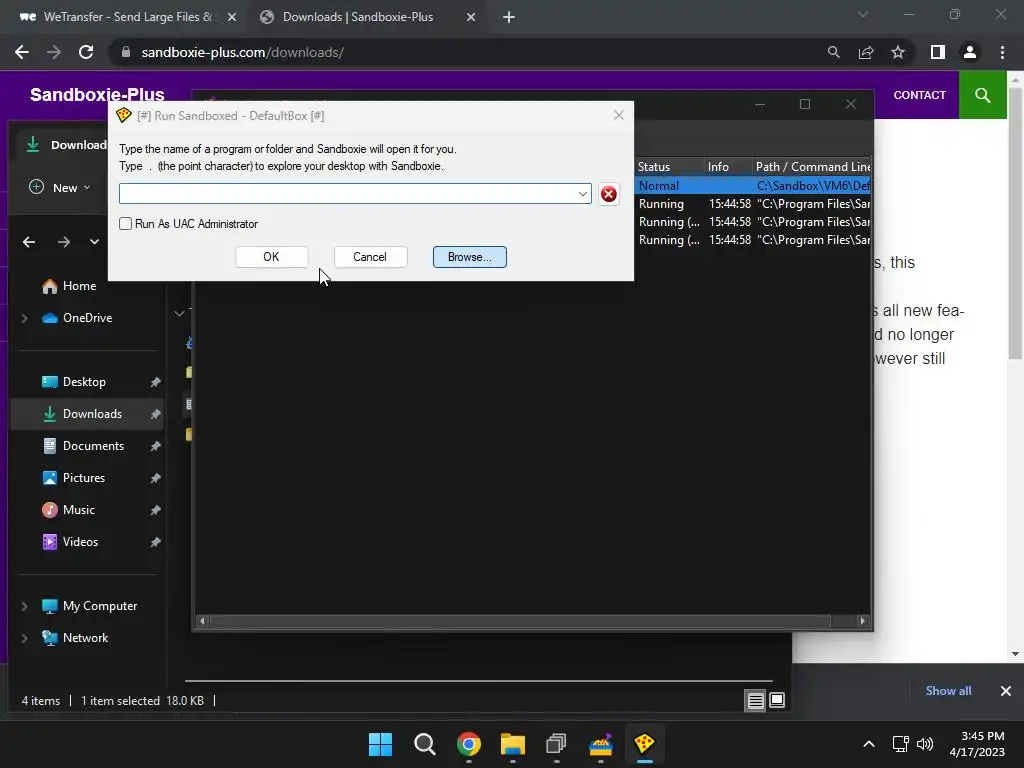Expand the OneDrive tree node
This screenshot has width=1024, height=768.
click(x=24, y=318)
